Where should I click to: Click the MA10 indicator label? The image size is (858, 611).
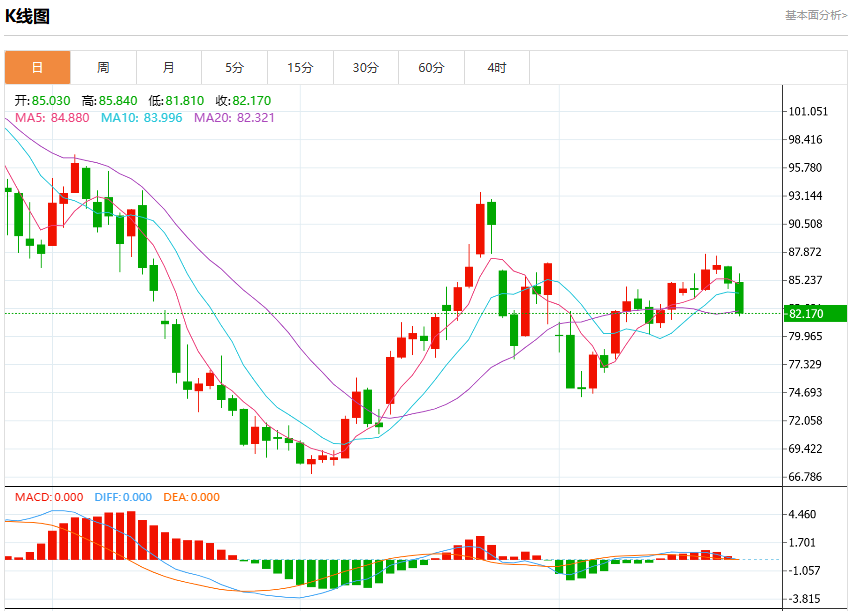pyautogui.click(x=141, y=118)
